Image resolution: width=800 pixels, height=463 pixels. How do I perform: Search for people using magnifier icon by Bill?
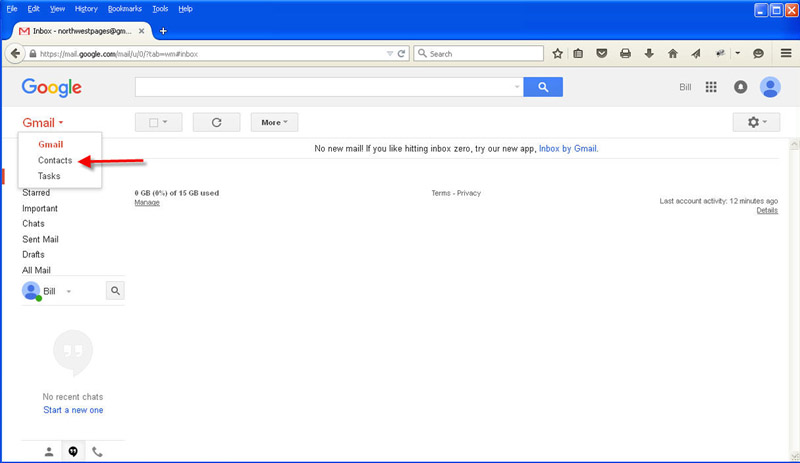click(x=115, y=290)
